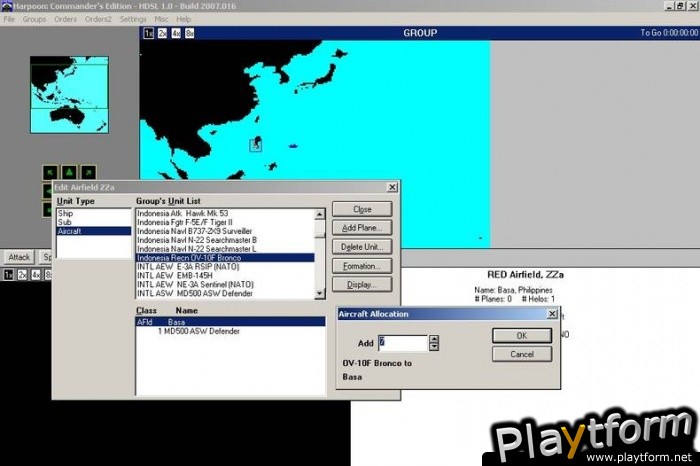This screenshot has height=466, width=700.
Task: Set the Group map zoom to 2x
Action: (x=162, y=33)
